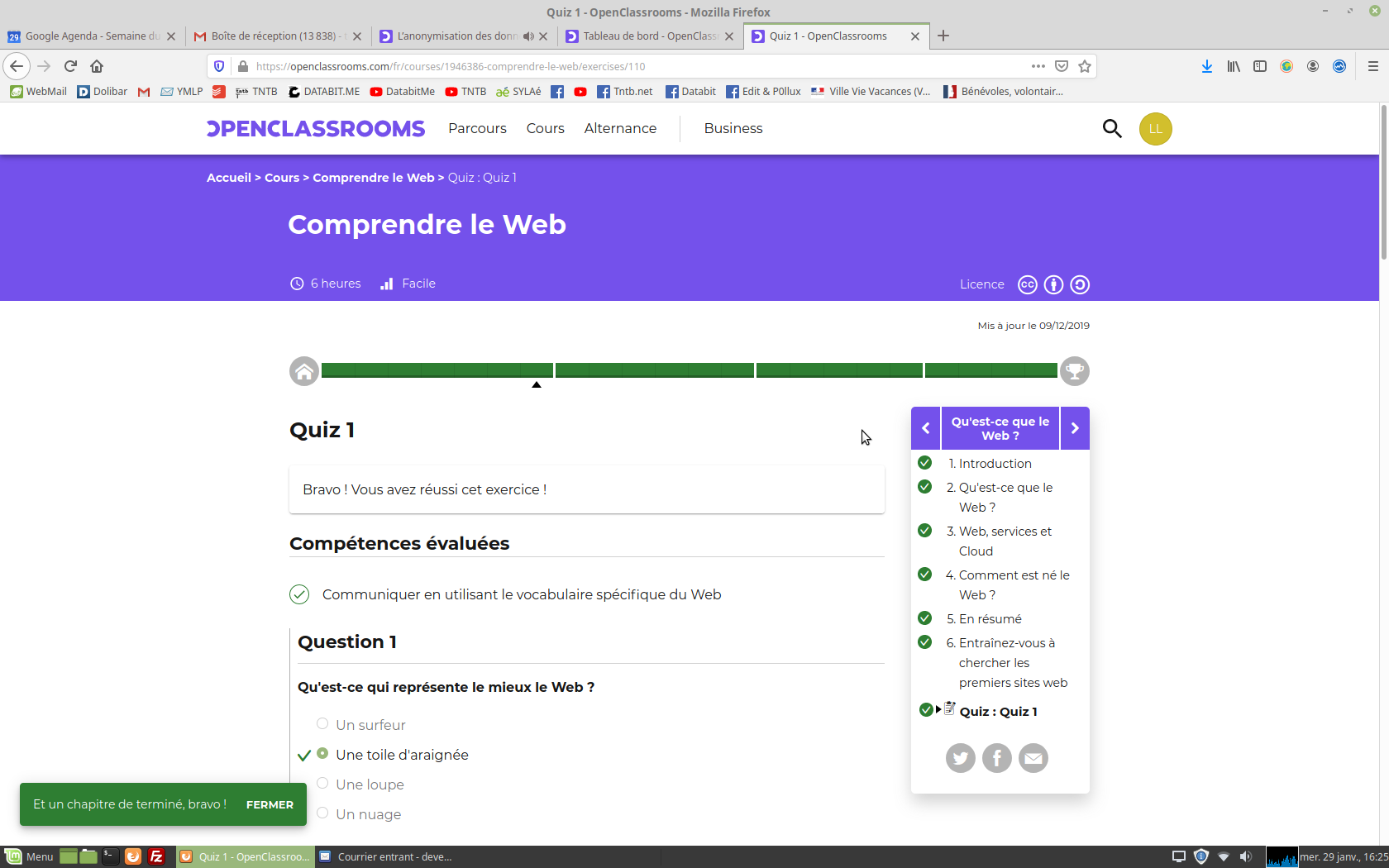
Task: Click the second green progress bar segment
Action: (654, 370)
